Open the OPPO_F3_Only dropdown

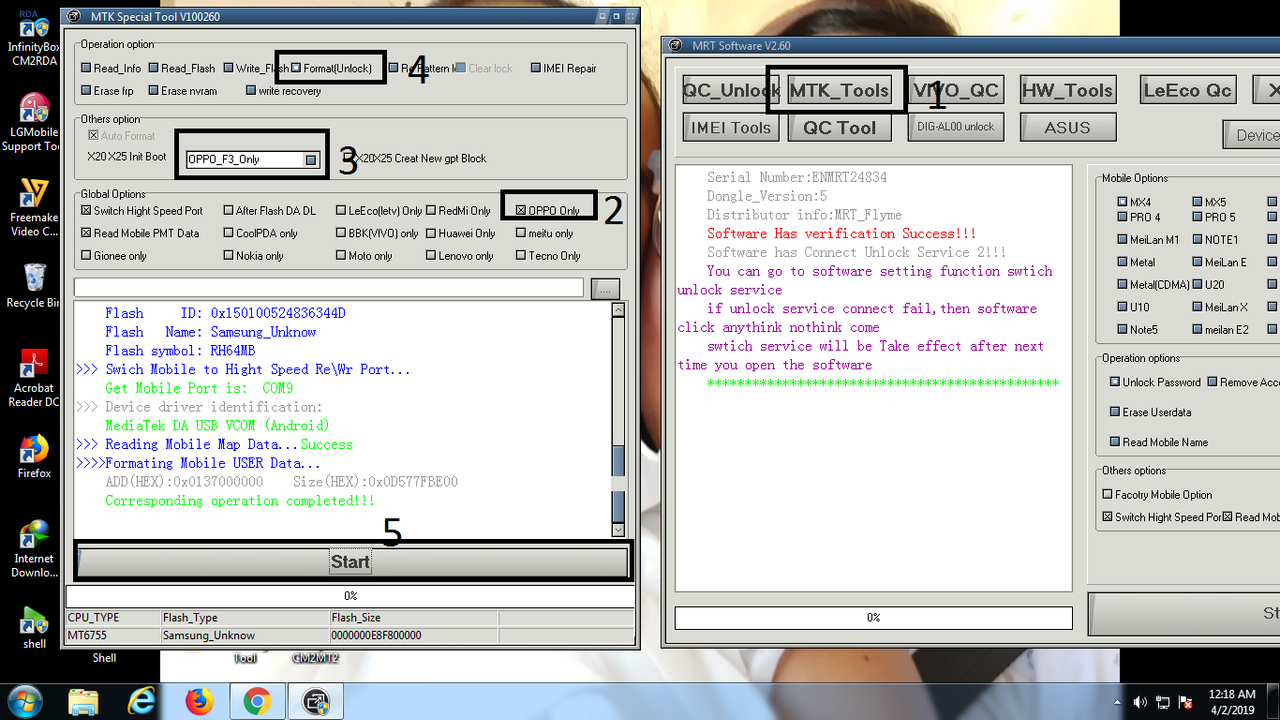tap(311, 159)
